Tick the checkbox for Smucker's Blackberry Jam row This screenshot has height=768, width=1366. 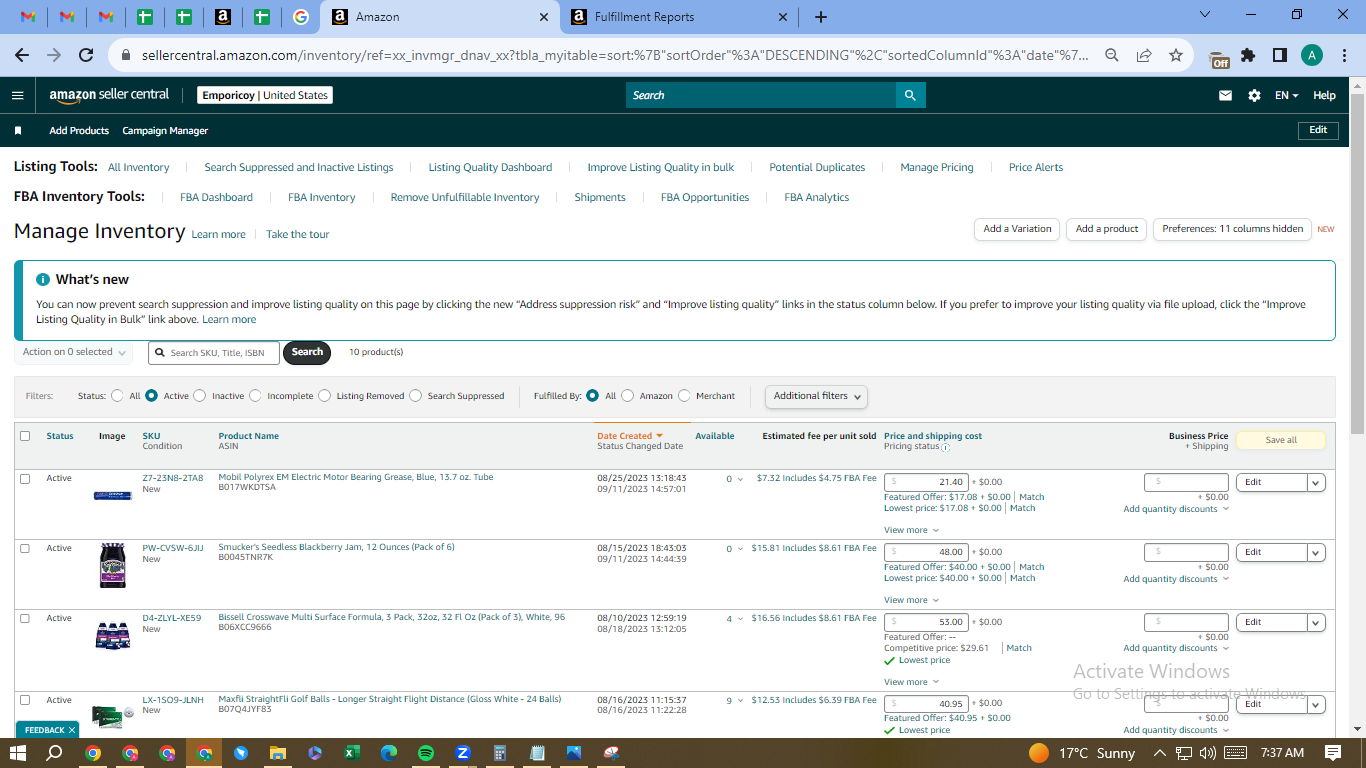(x=25, y=548)
